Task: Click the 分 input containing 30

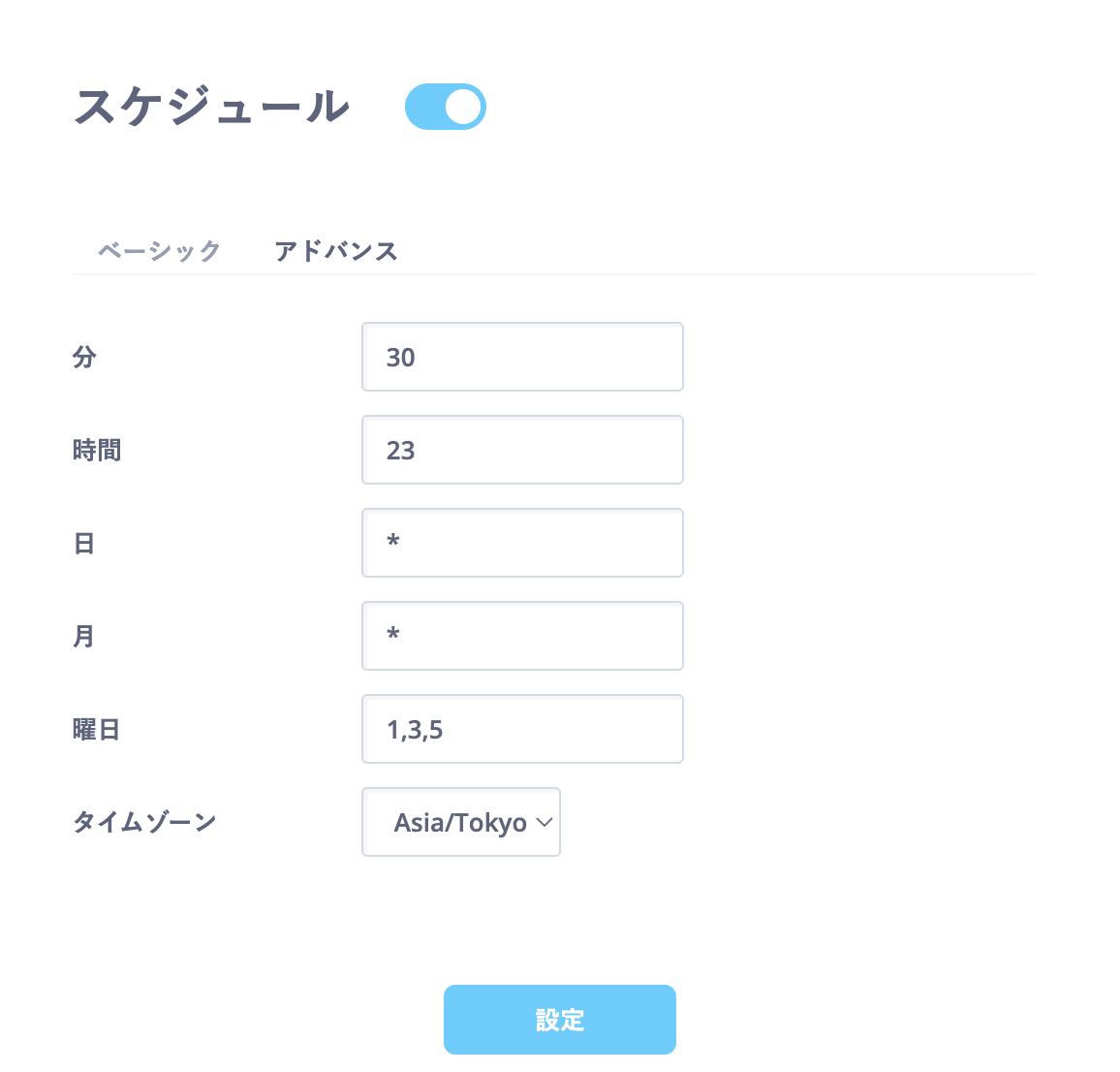Action: [x=522, y=357]
